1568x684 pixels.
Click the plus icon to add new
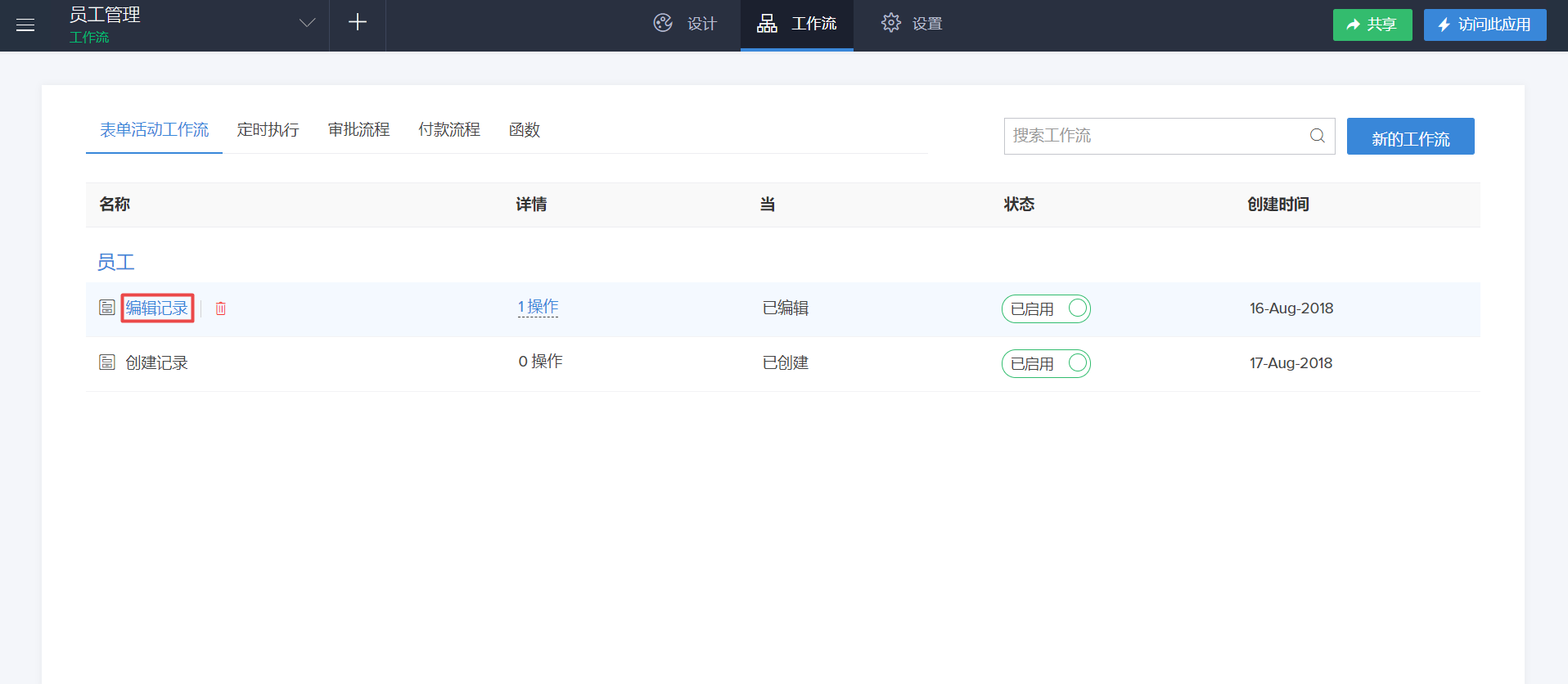pos(358,23)
